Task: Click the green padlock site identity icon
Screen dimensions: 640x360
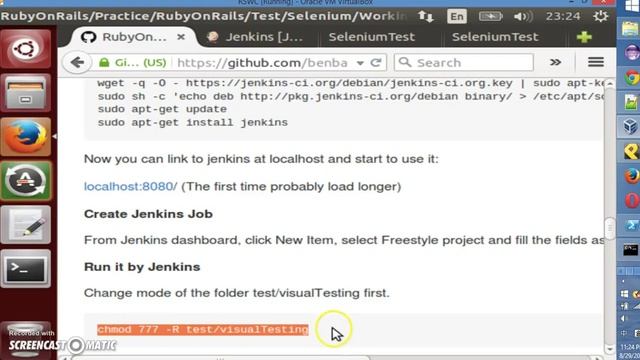Action: coord(104,62)
